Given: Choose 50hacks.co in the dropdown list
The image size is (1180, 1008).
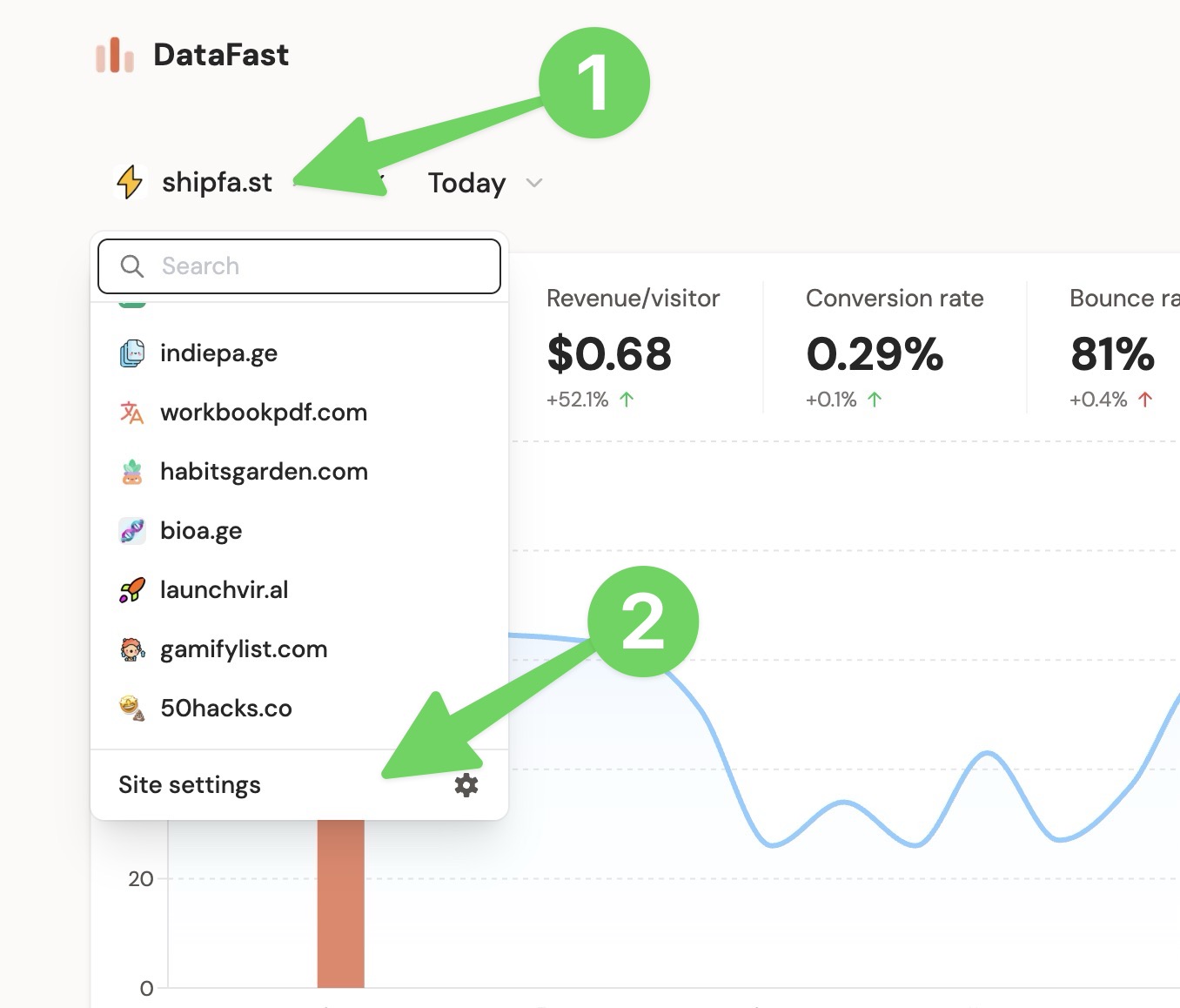Looking at the screenshot, I should tap(225, 709).
